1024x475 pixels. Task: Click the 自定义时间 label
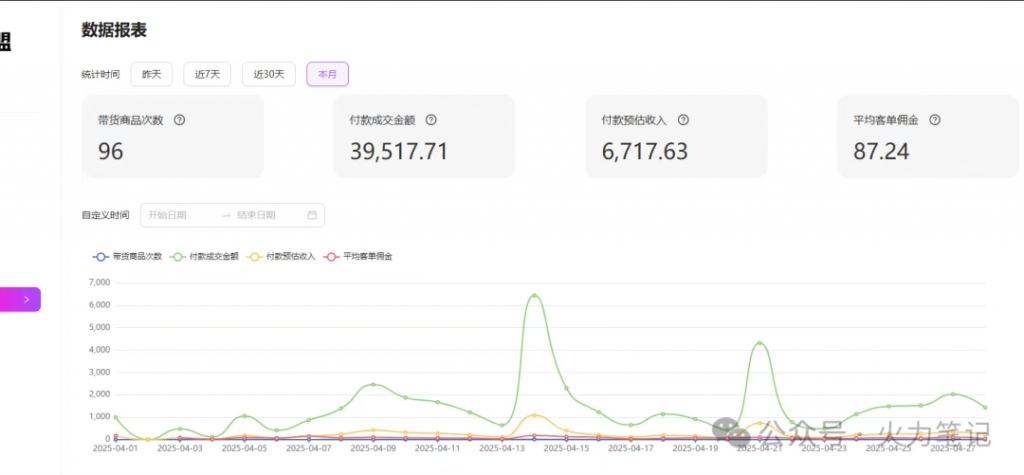tap(105, 215)
